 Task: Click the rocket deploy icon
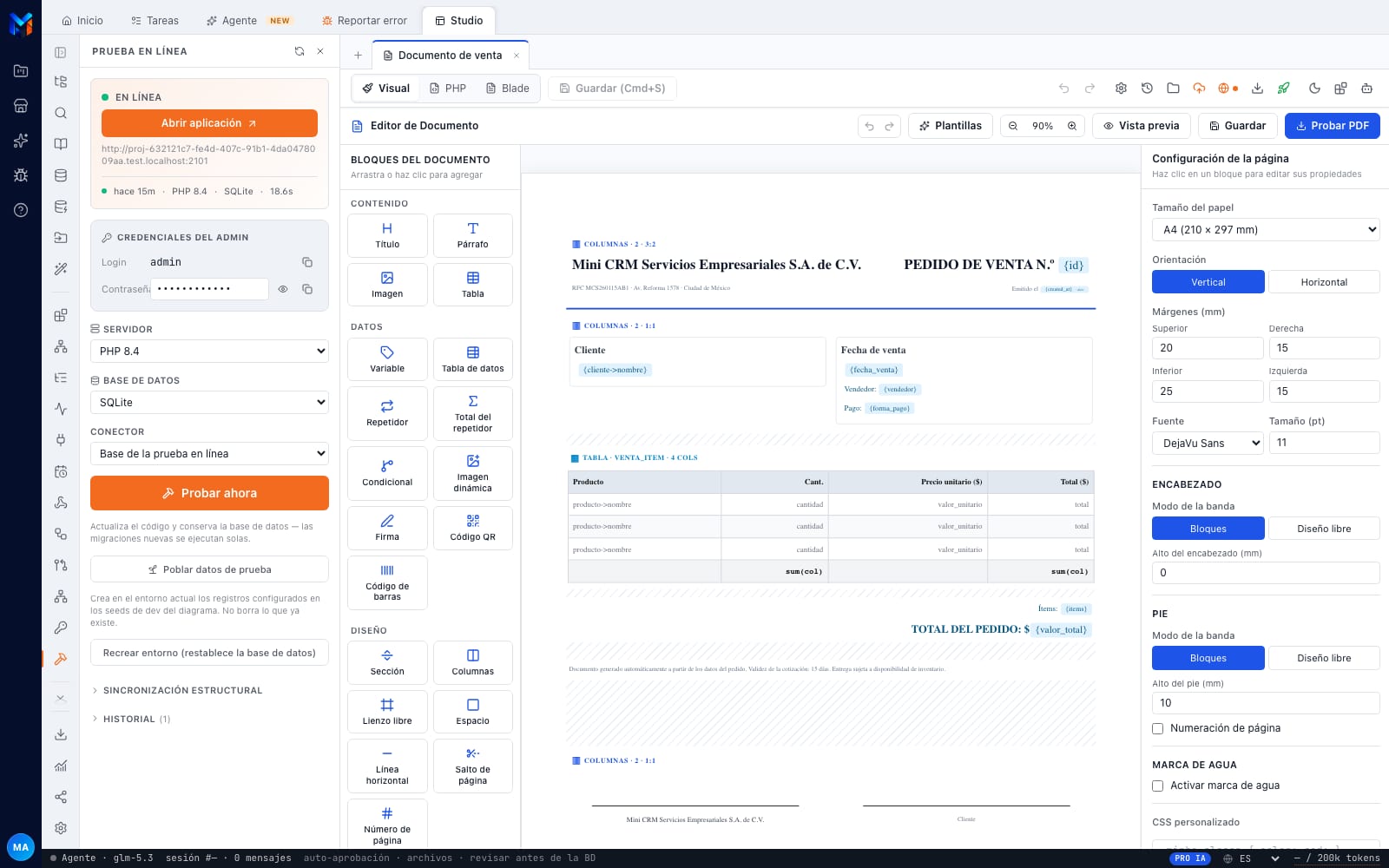coord(1283,89)
